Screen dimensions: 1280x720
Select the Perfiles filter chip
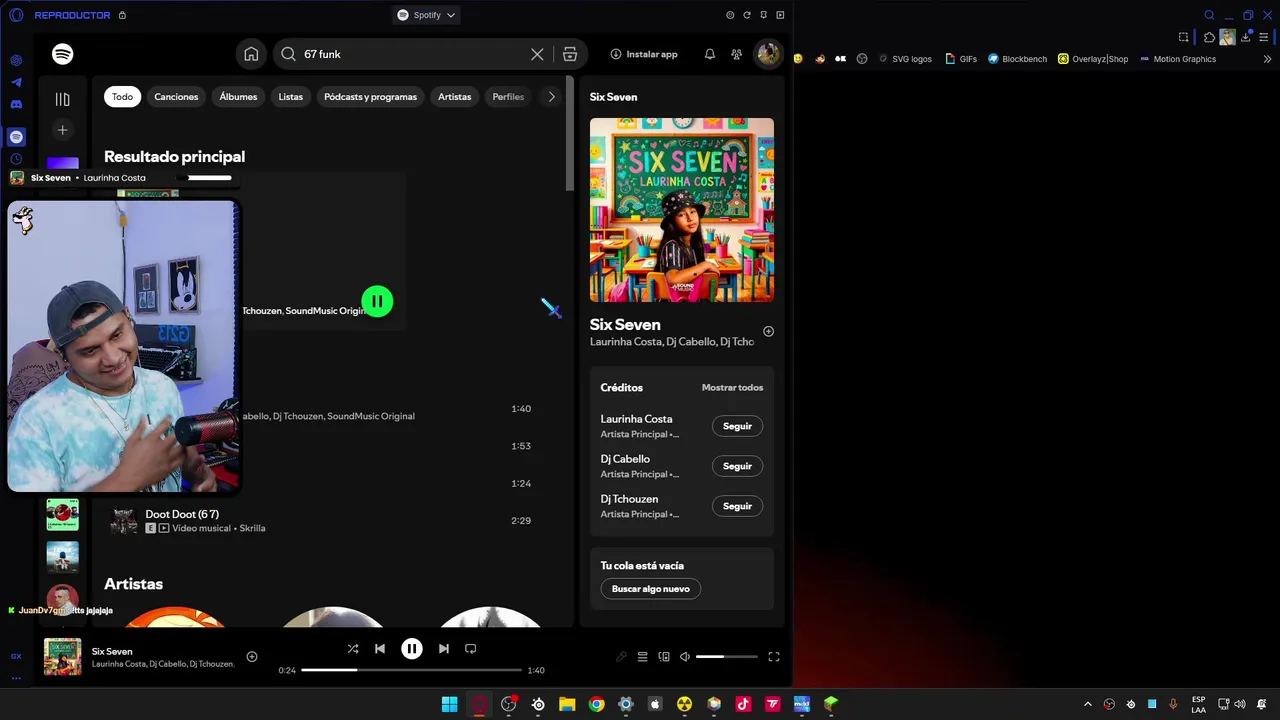point(508,97)
